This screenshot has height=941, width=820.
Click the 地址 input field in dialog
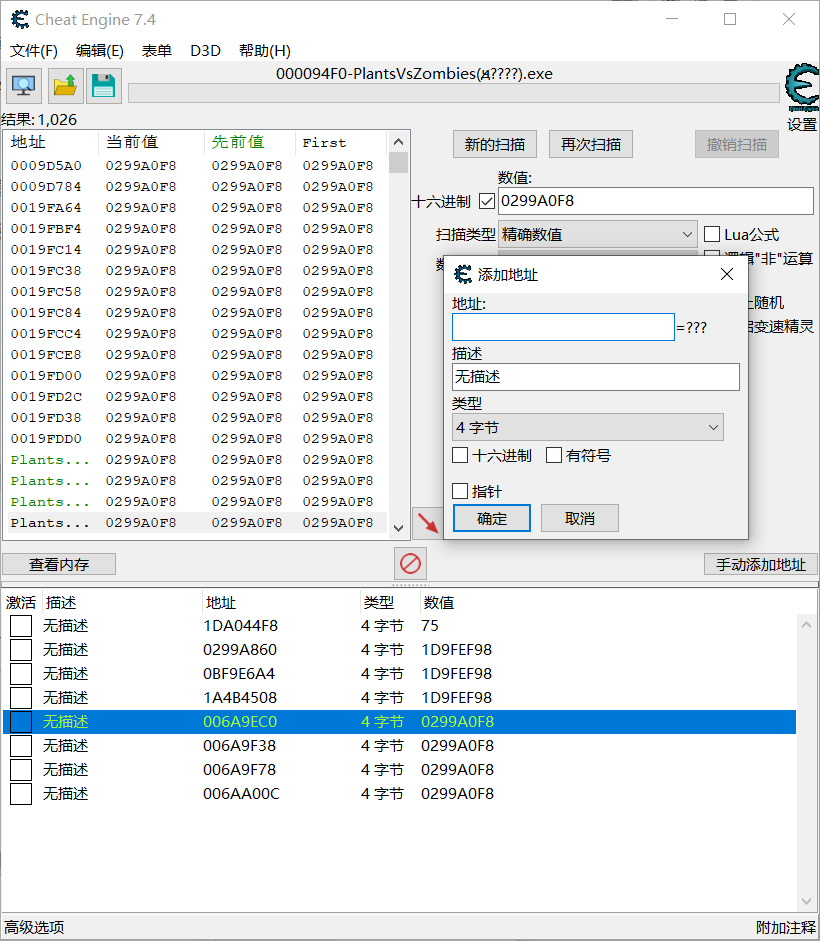tap(563, 327)
